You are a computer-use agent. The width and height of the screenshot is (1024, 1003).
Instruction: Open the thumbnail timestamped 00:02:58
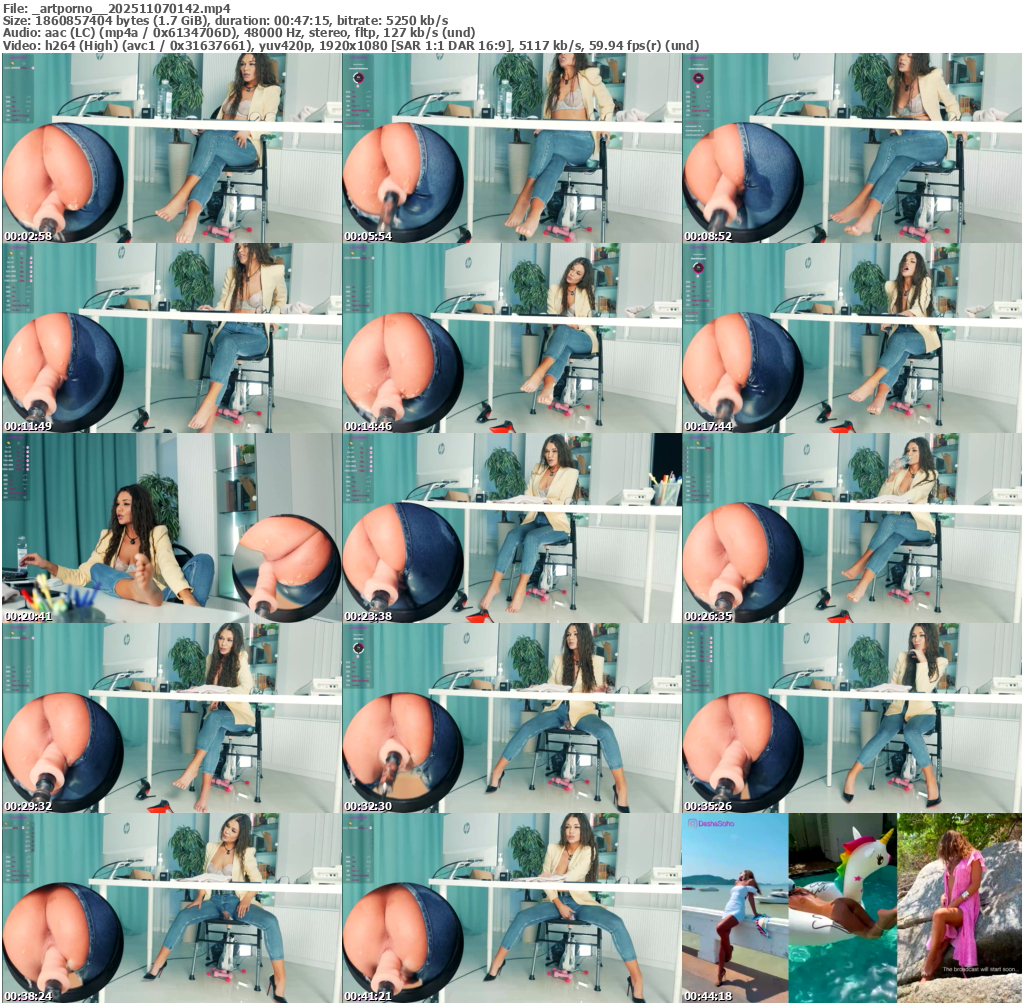(x=172, y=148)
